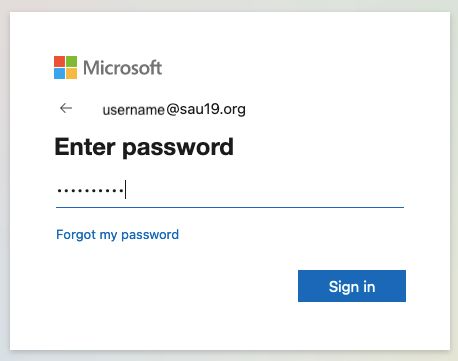The image size is (458, 361).
Task: Click the red square of Microsoft logo
Action: coord(59,61)
